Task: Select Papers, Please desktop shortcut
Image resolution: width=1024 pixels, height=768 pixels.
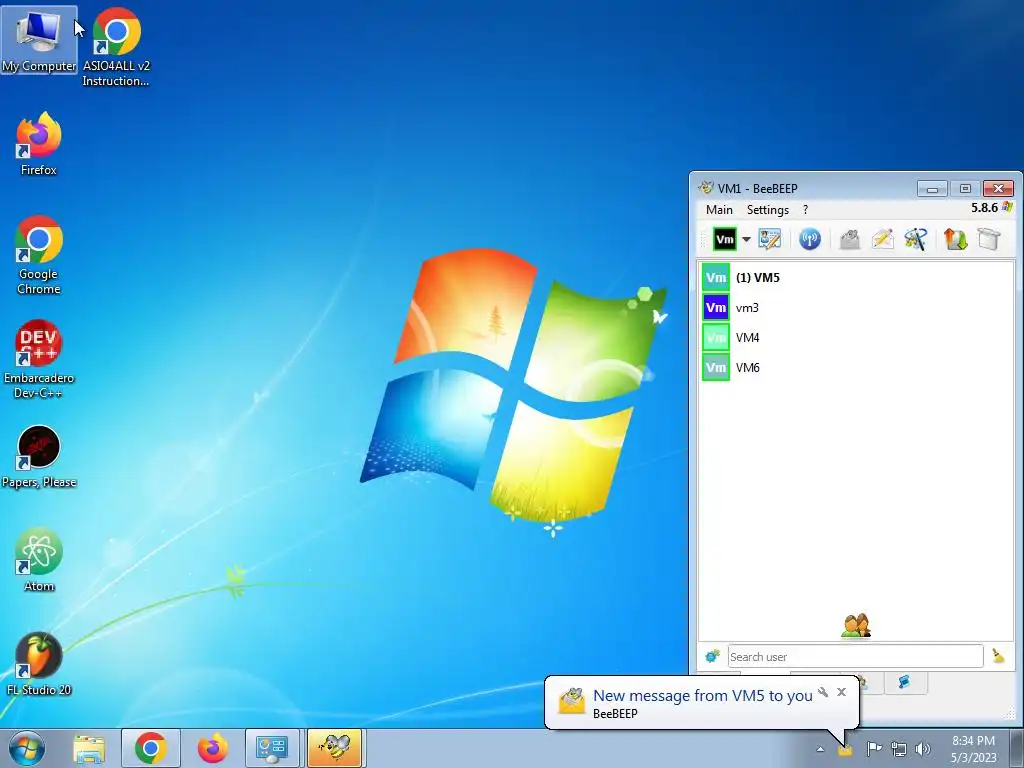Action: [39, 456]
